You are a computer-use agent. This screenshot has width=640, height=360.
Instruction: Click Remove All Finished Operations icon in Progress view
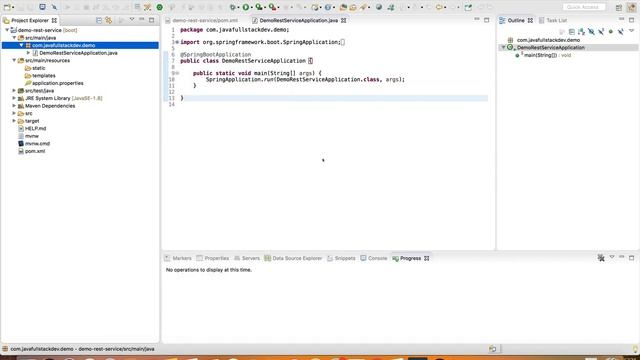pyautogui.click(x=601, y=258)
